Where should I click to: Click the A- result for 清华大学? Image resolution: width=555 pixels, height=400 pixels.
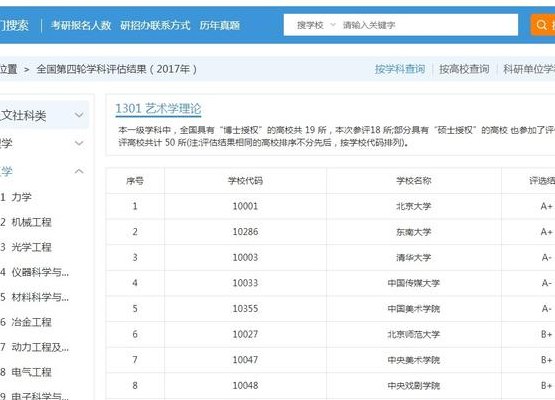coord(547,258)
